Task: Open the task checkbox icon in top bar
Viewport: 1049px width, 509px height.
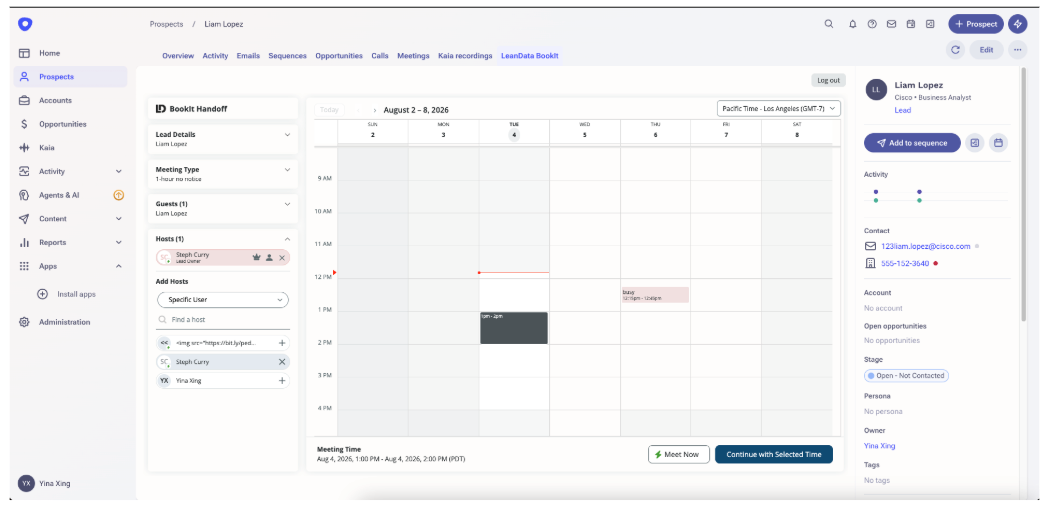Action: (x=930, y=24)
